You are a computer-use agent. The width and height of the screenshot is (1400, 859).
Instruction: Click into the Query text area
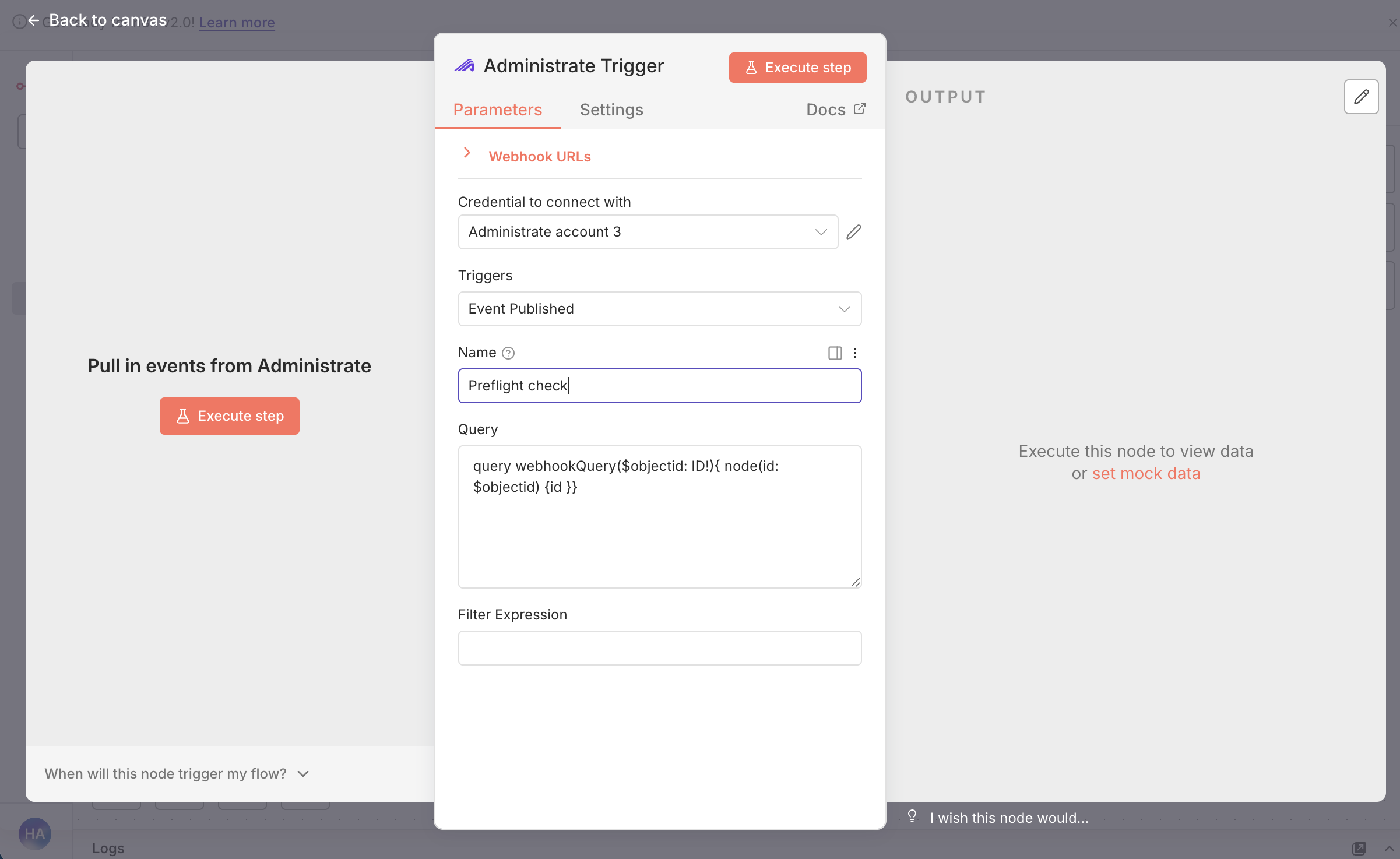pyautogui.click(x=660, y=517)
